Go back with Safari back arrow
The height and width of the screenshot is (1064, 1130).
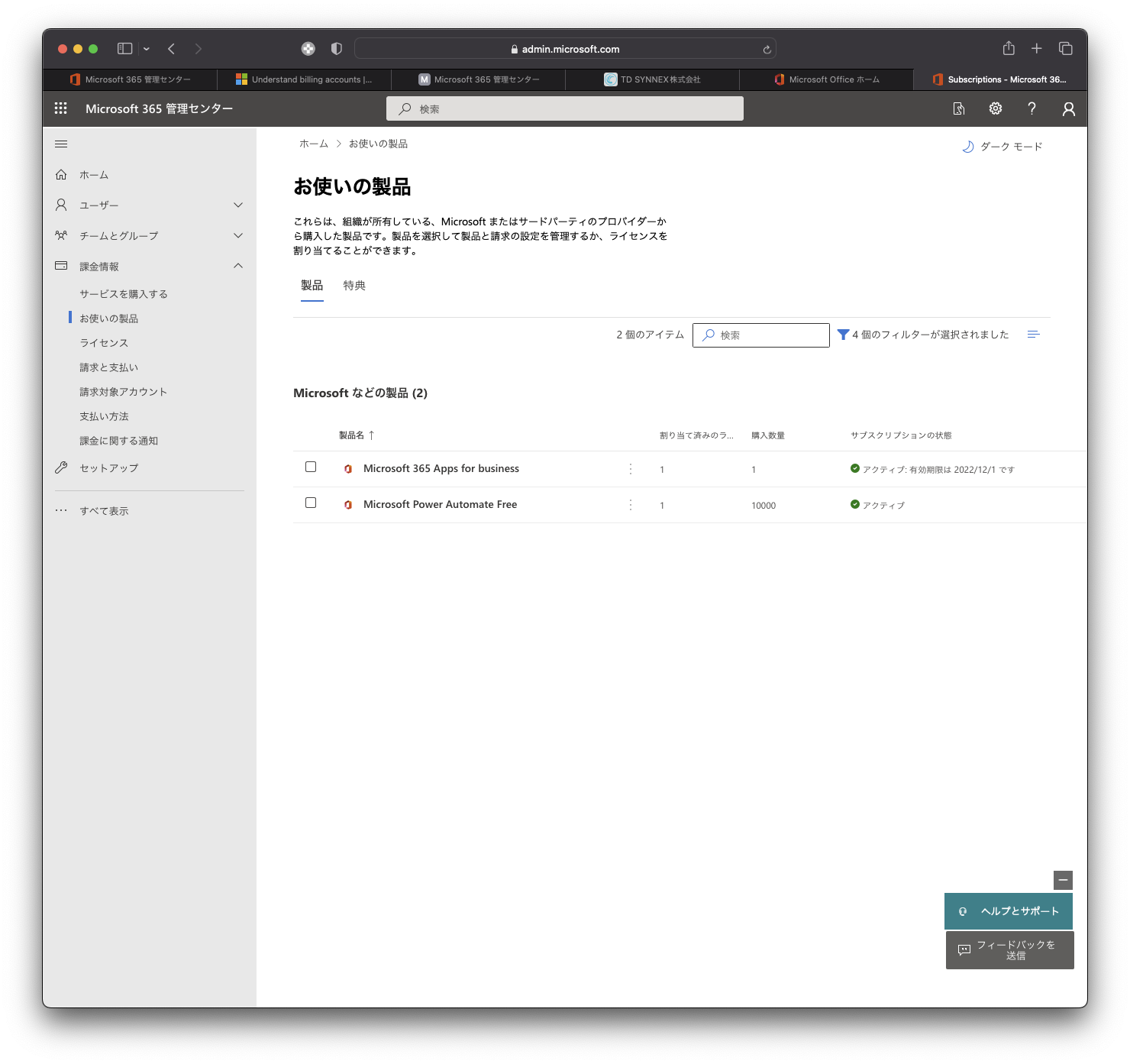172,49
